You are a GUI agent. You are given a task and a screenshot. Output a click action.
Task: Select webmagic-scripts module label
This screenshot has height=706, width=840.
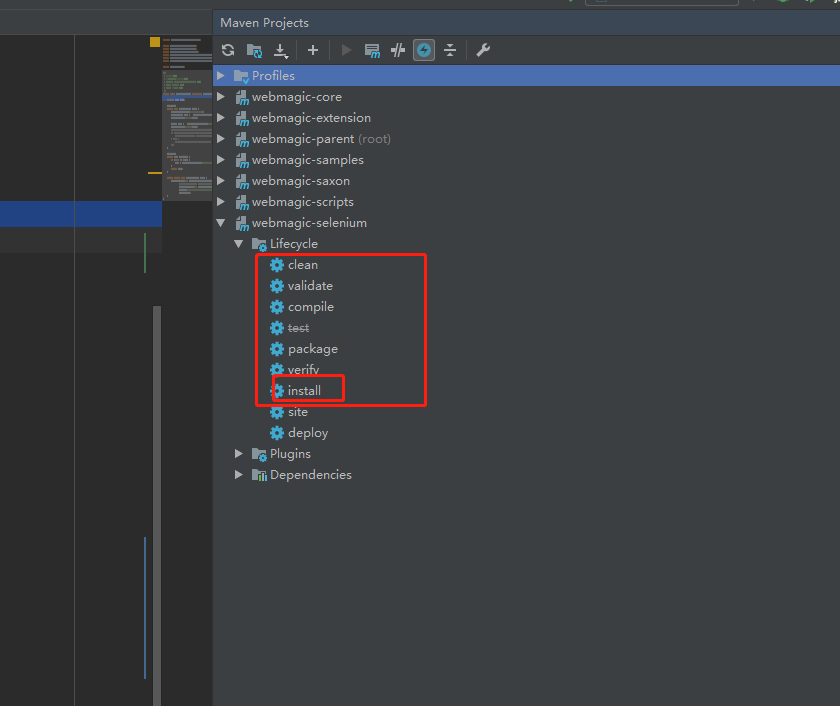coord(303,202)
